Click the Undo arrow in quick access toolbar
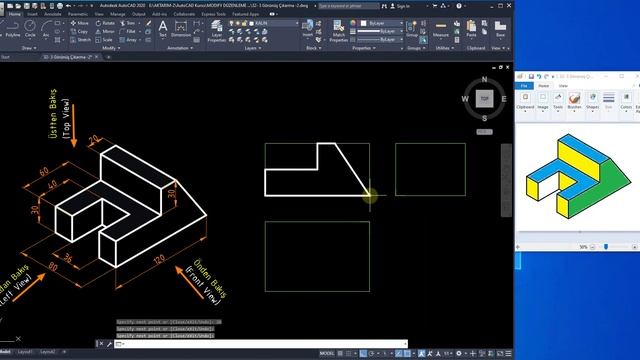The height and width of the screenshot is (360, 640). click(68, 6)
